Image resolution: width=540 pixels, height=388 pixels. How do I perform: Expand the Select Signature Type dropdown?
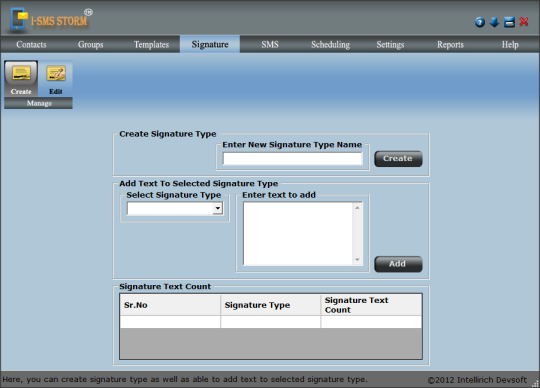217,208
